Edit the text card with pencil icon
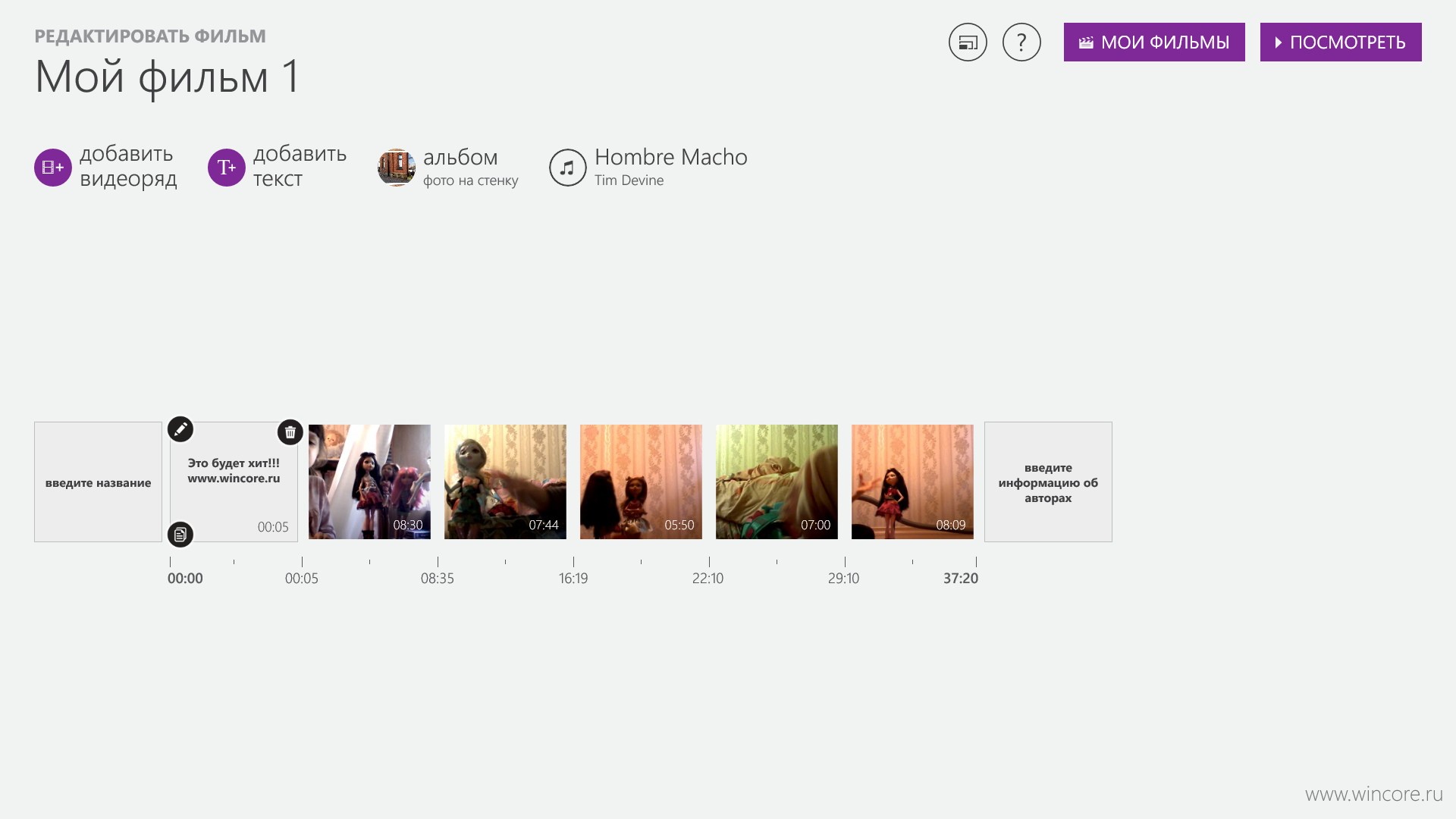This screenshot has width=1456, height=819. point(180,429)
